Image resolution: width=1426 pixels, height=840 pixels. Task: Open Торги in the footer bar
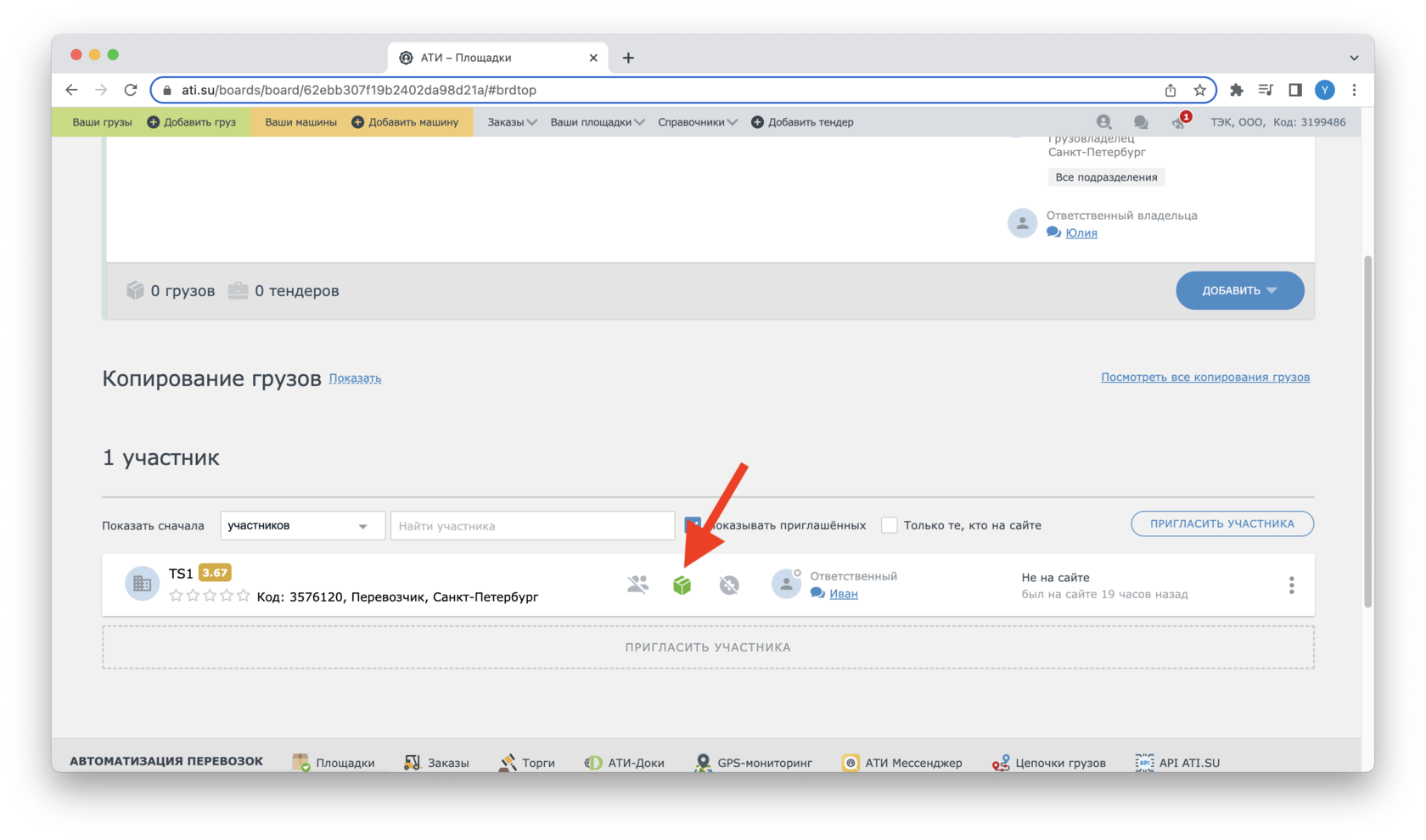tap(527, 762)
